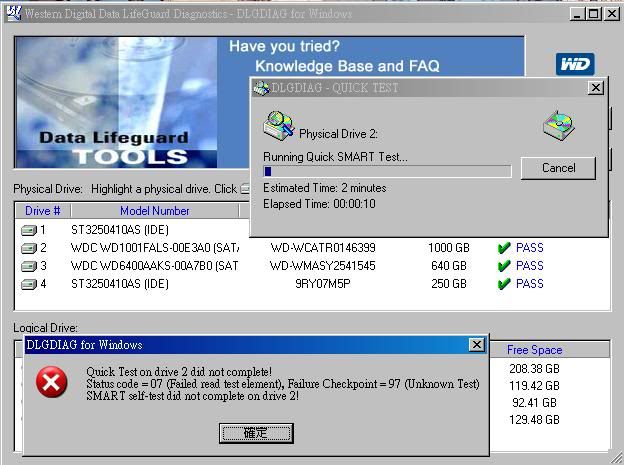Click the 119.42 GB free space value
624x465 pixels.
tap(534, 386)
